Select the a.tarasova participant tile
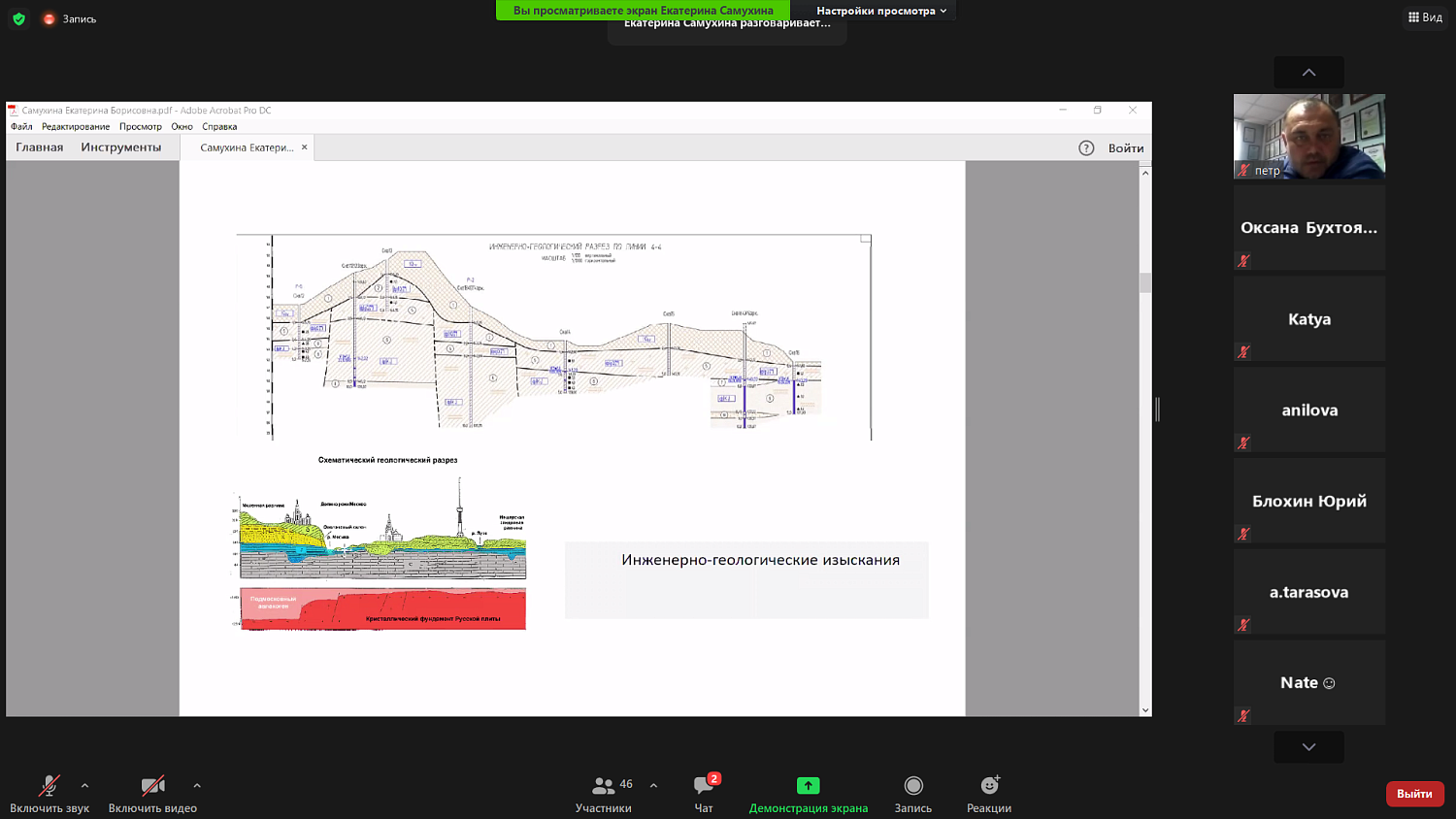This screenshot has width=1456, height=819. tap(1308, 592)
